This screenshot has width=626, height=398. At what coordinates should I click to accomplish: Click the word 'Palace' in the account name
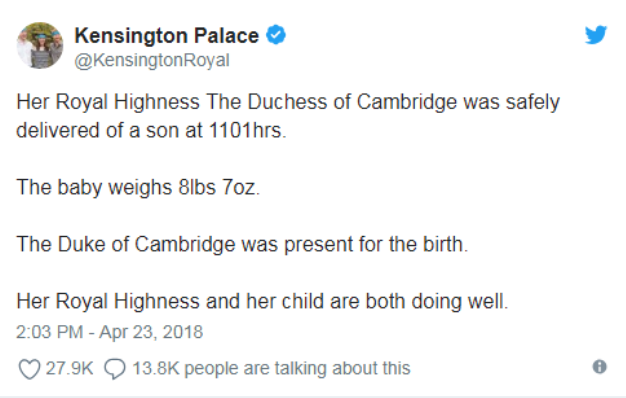click(x=226, y=36)
